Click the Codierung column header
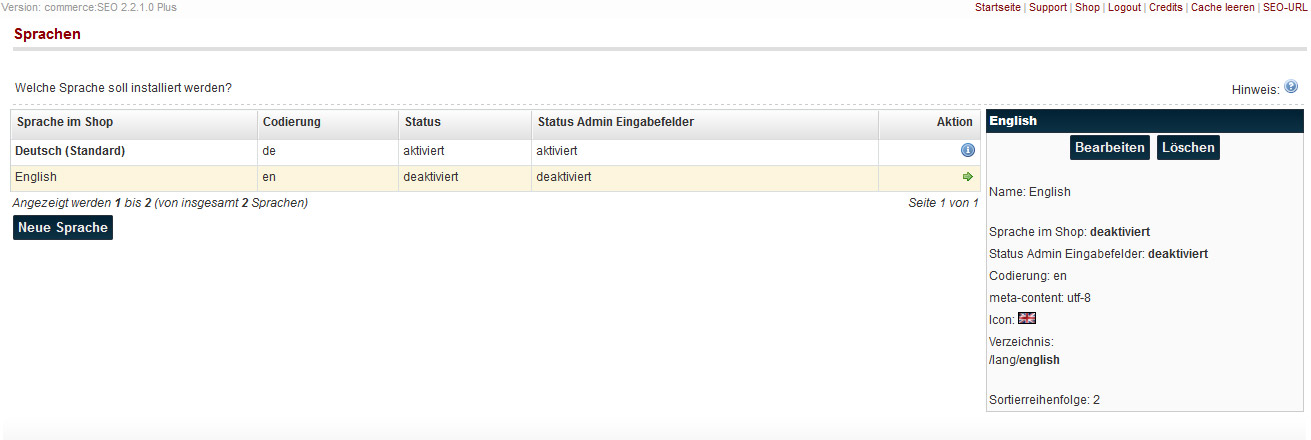Image resolution: width=1311 pixels, height=440 pixels. tap(292, 122)
